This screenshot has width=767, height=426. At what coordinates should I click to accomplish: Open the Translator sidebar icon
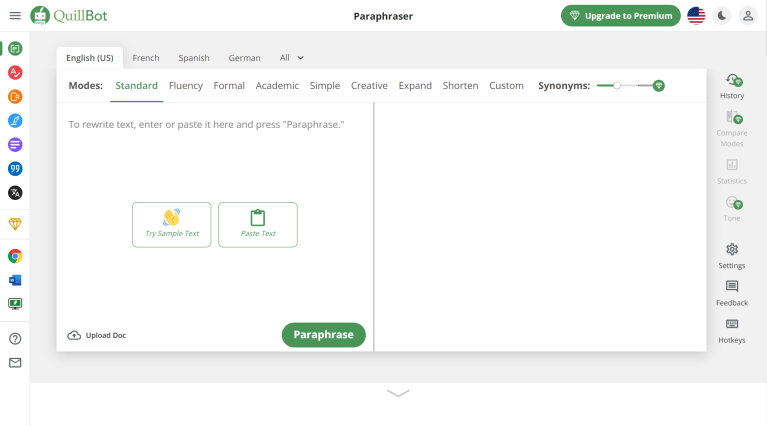pos(15,193)
